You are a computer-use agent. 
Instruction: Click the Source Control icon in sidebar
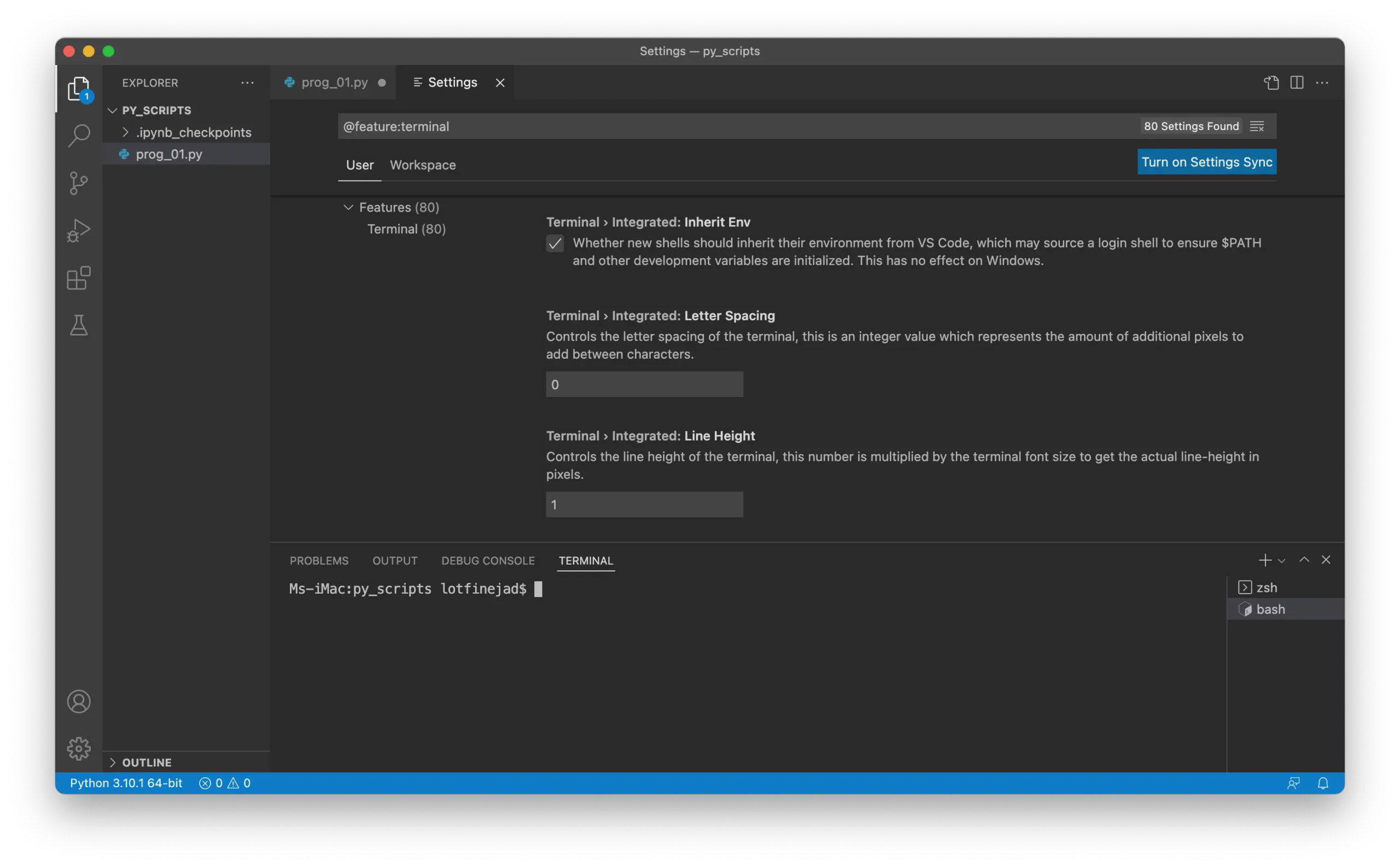click(x=78, y=183)
